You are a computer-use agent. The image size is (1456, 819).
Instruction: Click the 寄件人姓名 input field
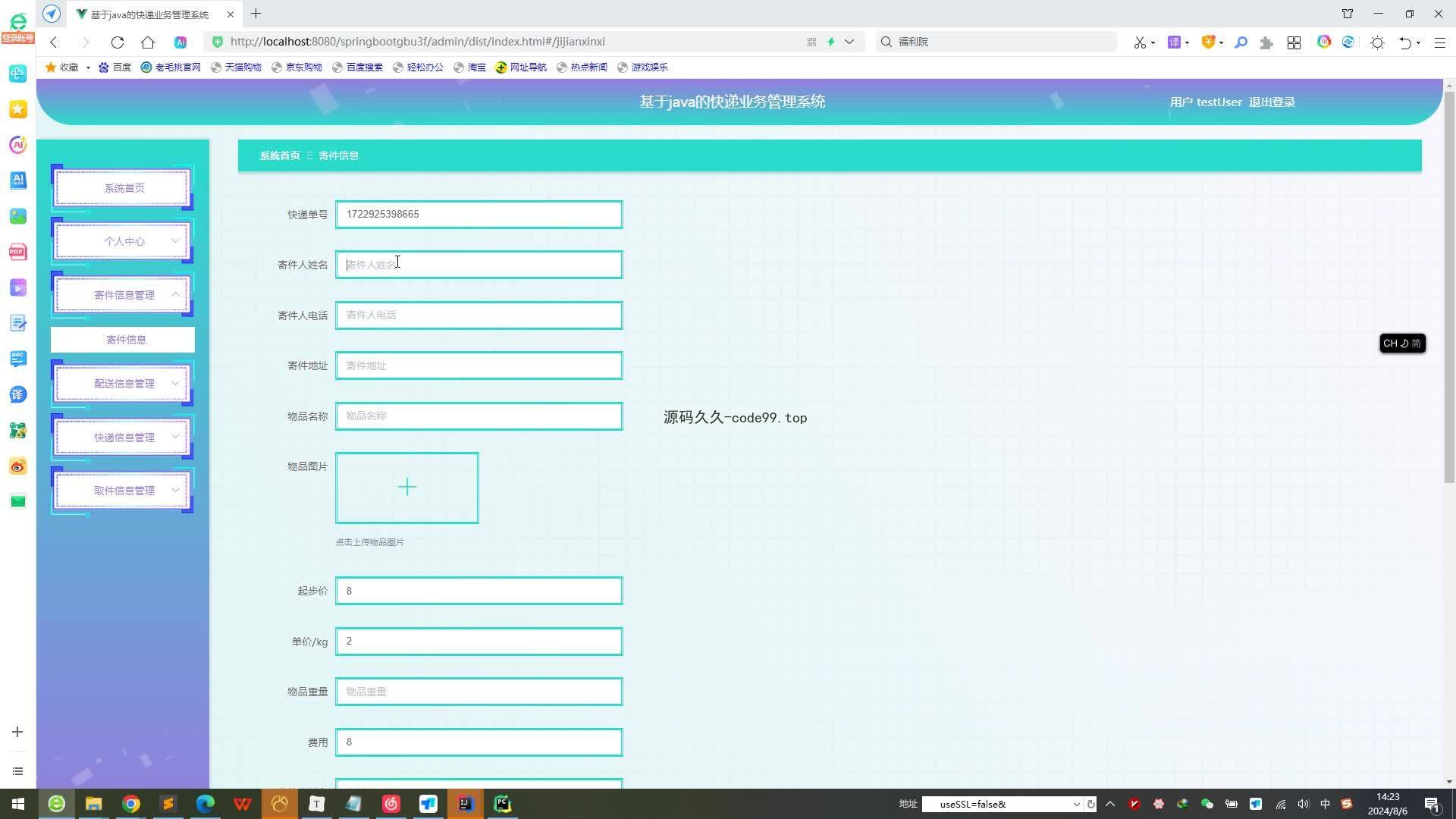point(479,265)
